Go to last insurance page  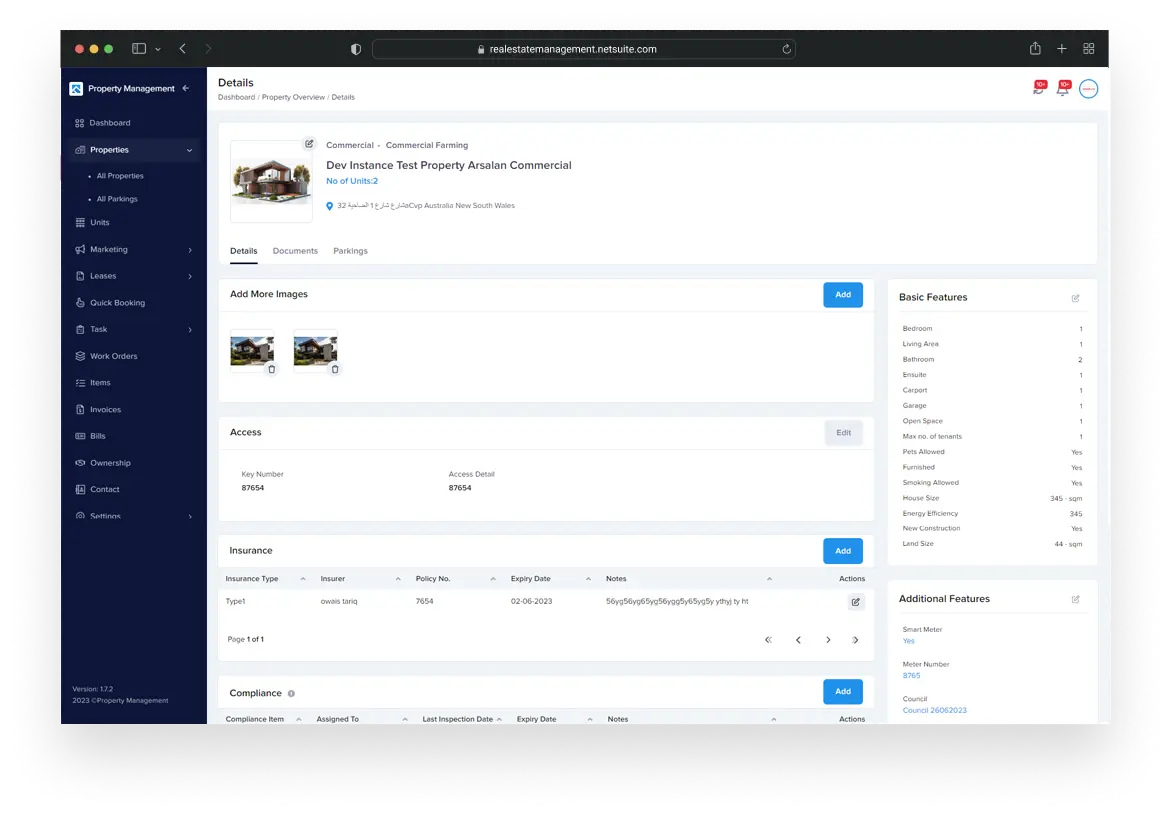pyautogui.click(x=856, y=640)
